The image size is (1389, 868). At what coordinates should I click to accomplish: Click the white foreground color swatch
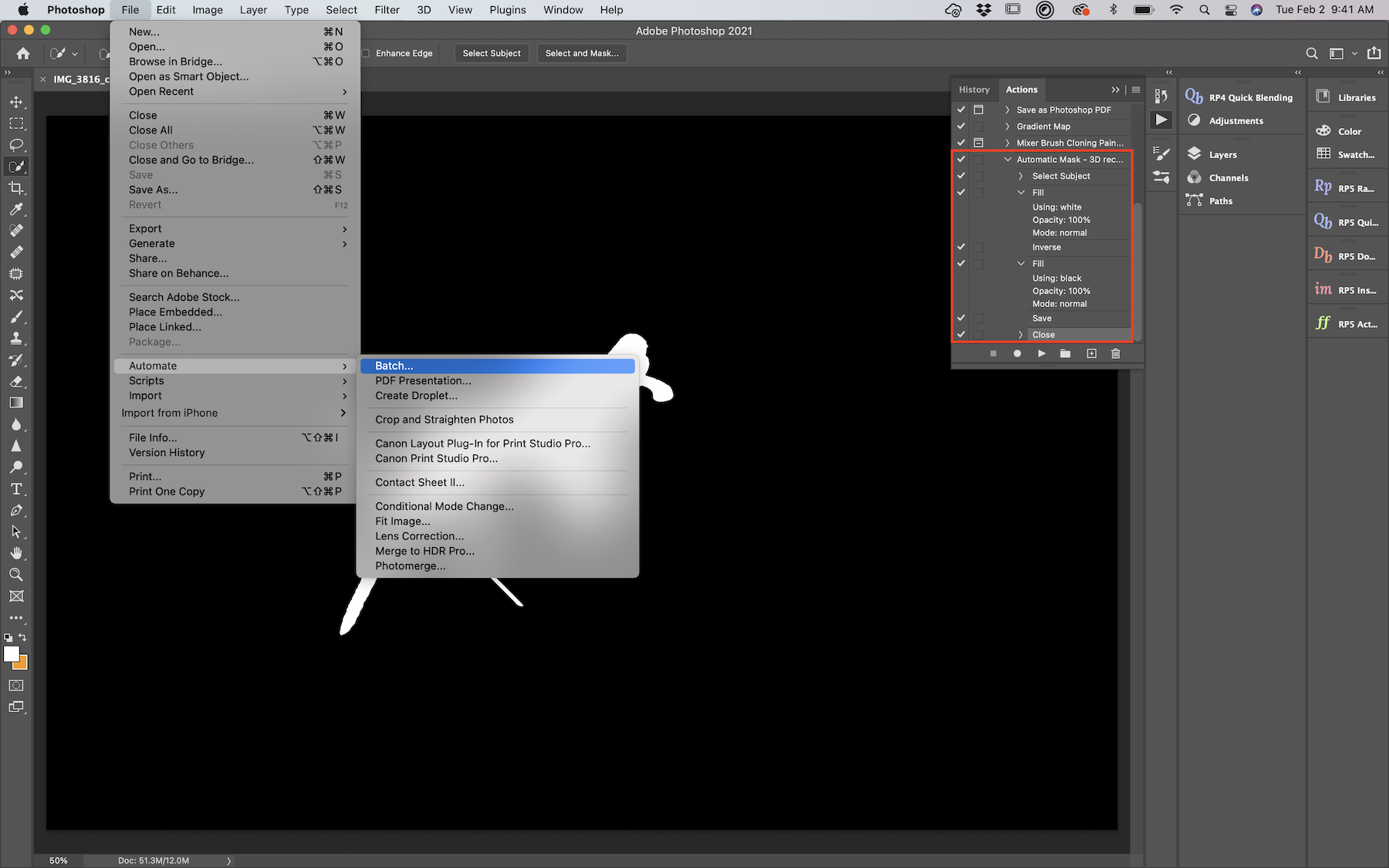tap(10, 654)
